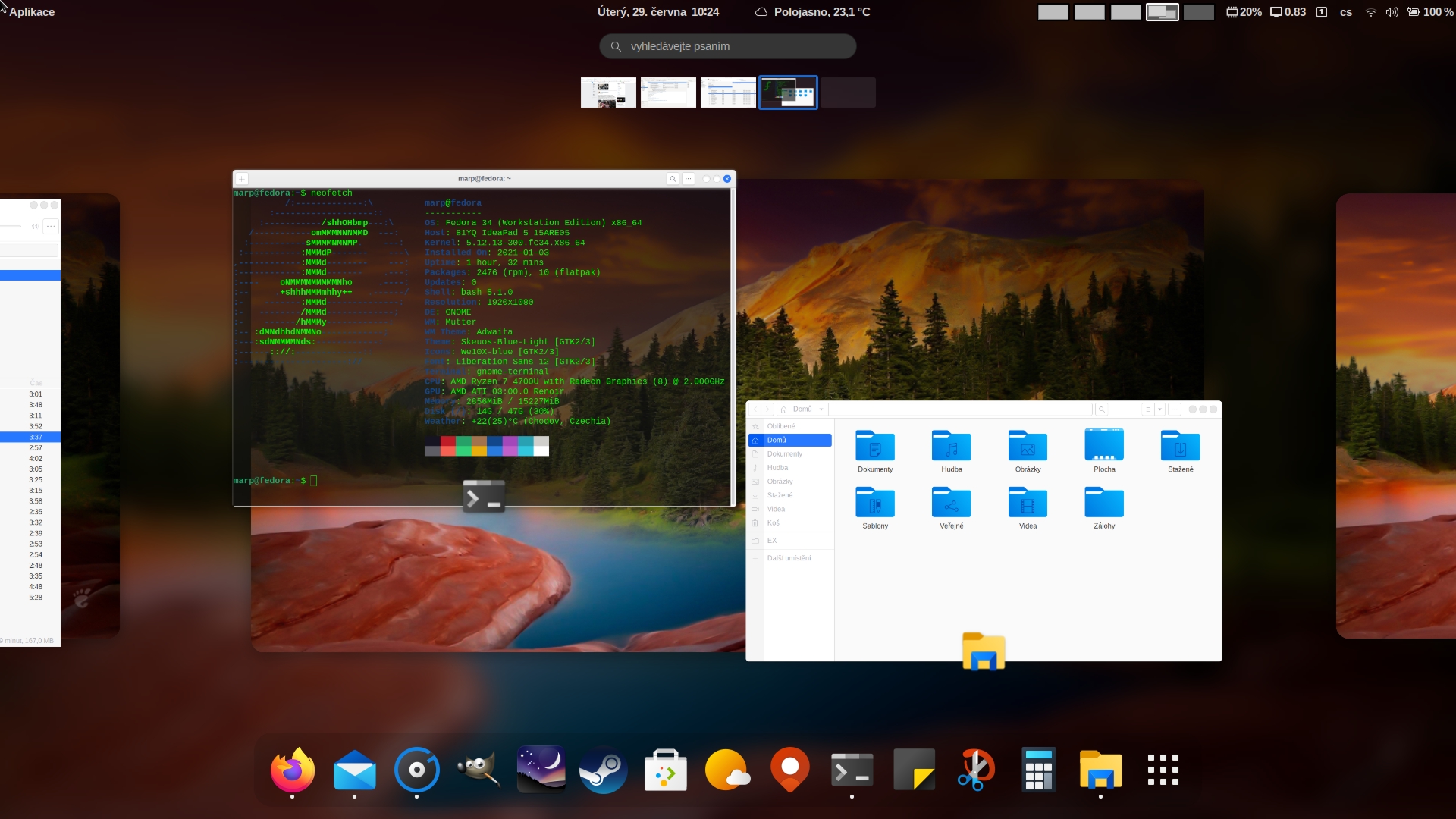Open EX bookmark in Files sidebar
Screen dimensions: 1456x819
(789, 541)
